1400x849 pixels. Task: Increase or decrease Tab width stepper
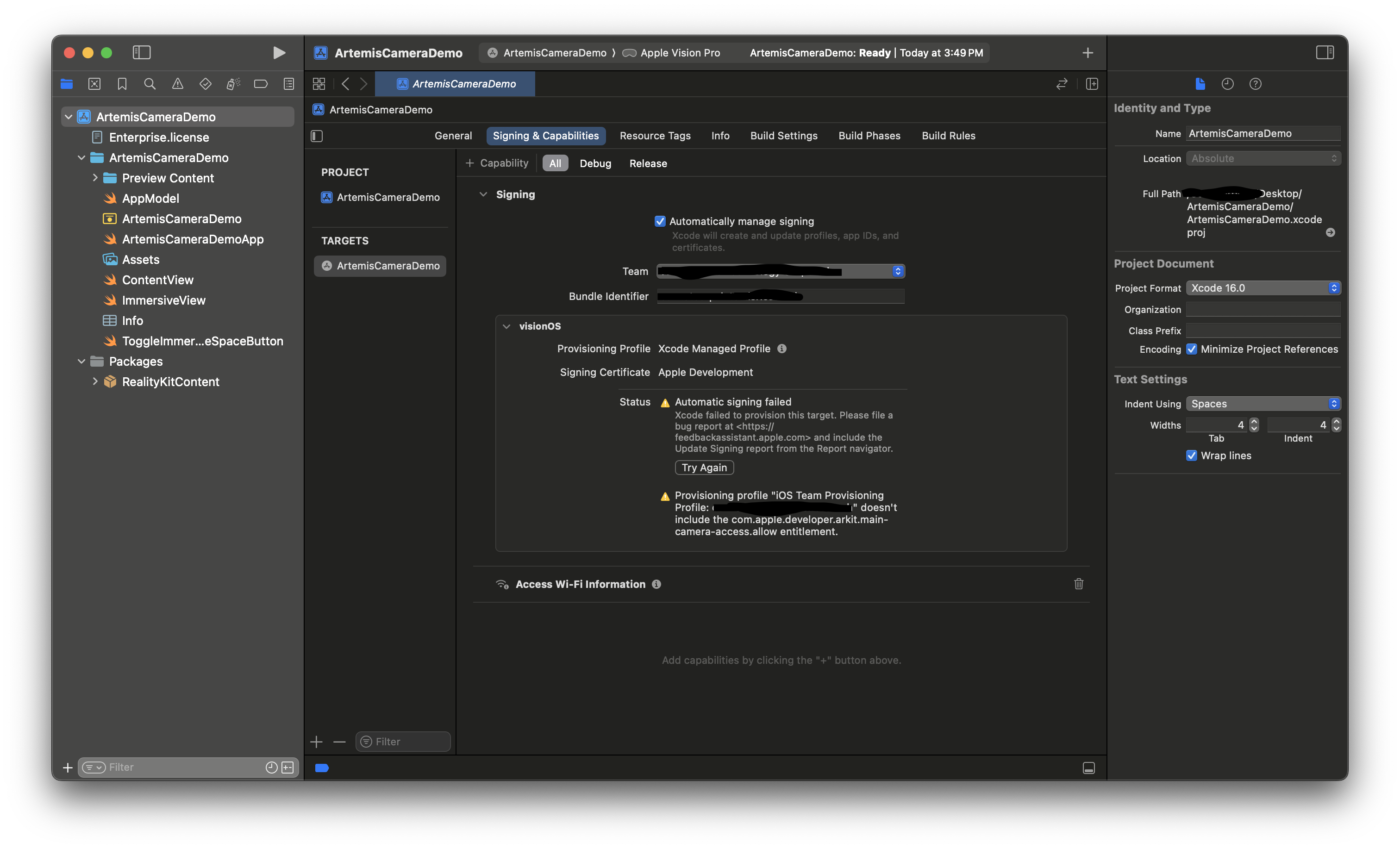tap(1254, 425)
